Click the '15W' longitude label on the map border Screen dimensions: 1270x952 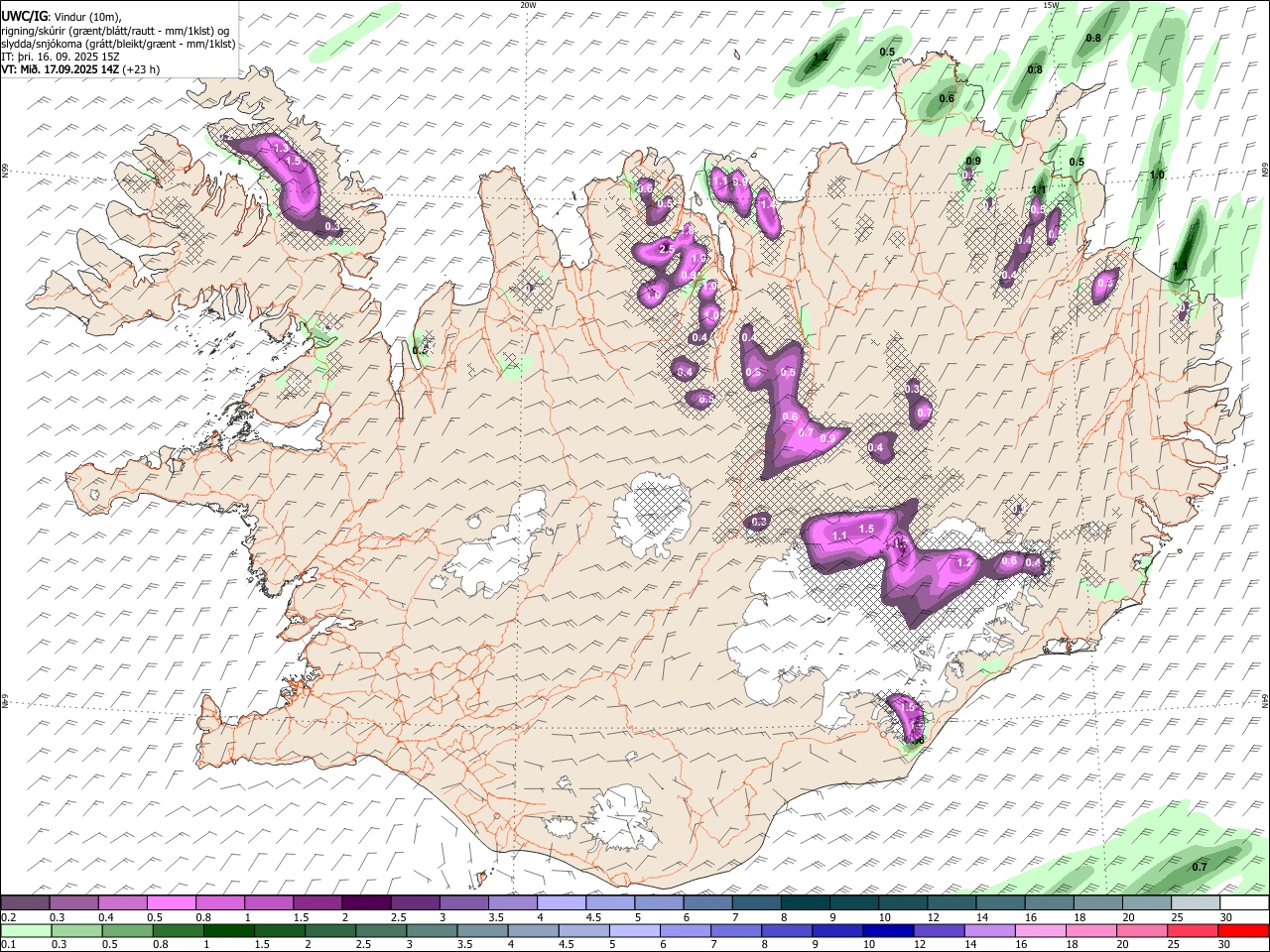[x=1051, y=5]
